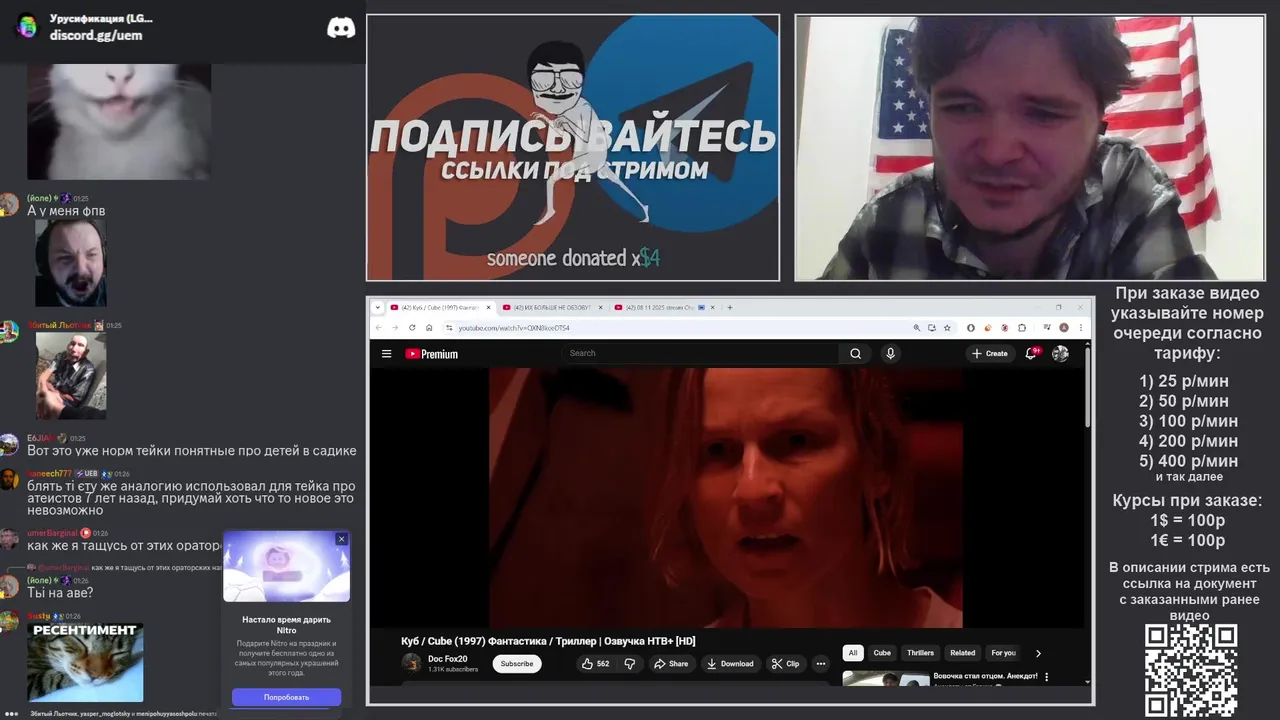Expand next category chips arrow
The height and width of the screenshot is (720, 1280).
point(1038,653)
